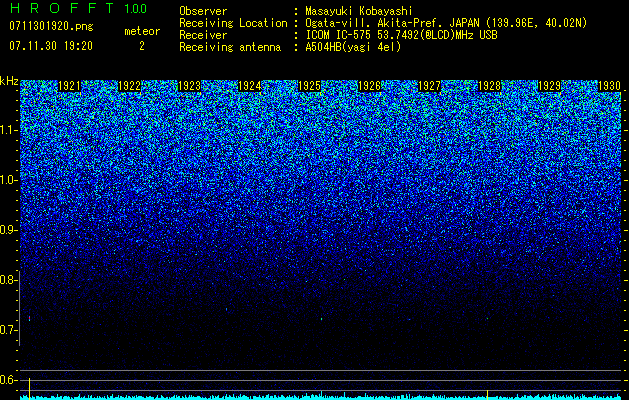The height and width of the screenshot is (400, 629).
Task: Click the 0.7 kHz axis label
Action: point(9,330)
